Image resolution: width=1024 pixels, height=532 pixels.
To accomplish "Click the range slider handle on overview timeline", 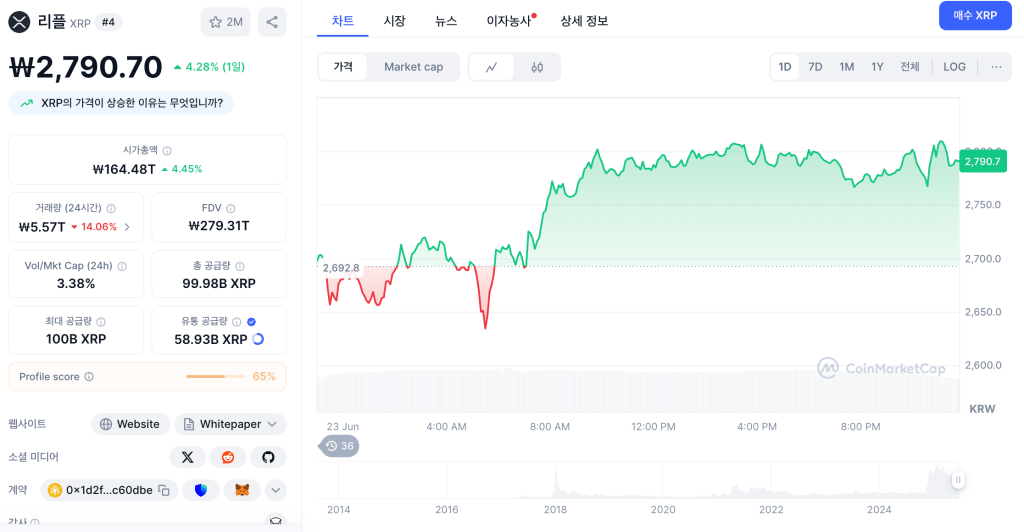I will pyautogui.click(x=958, y=480).
